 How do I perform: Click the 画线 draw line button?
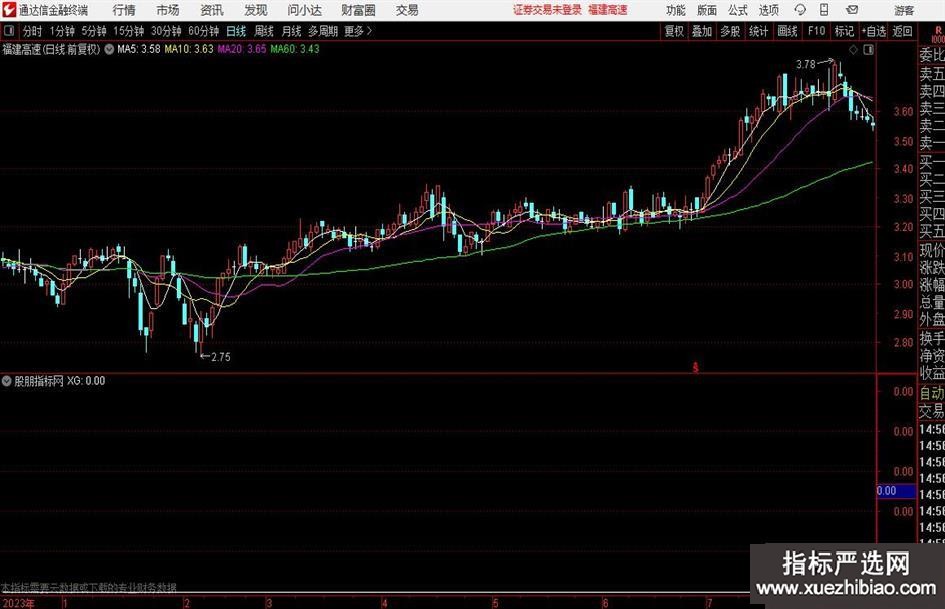[788, 31]
